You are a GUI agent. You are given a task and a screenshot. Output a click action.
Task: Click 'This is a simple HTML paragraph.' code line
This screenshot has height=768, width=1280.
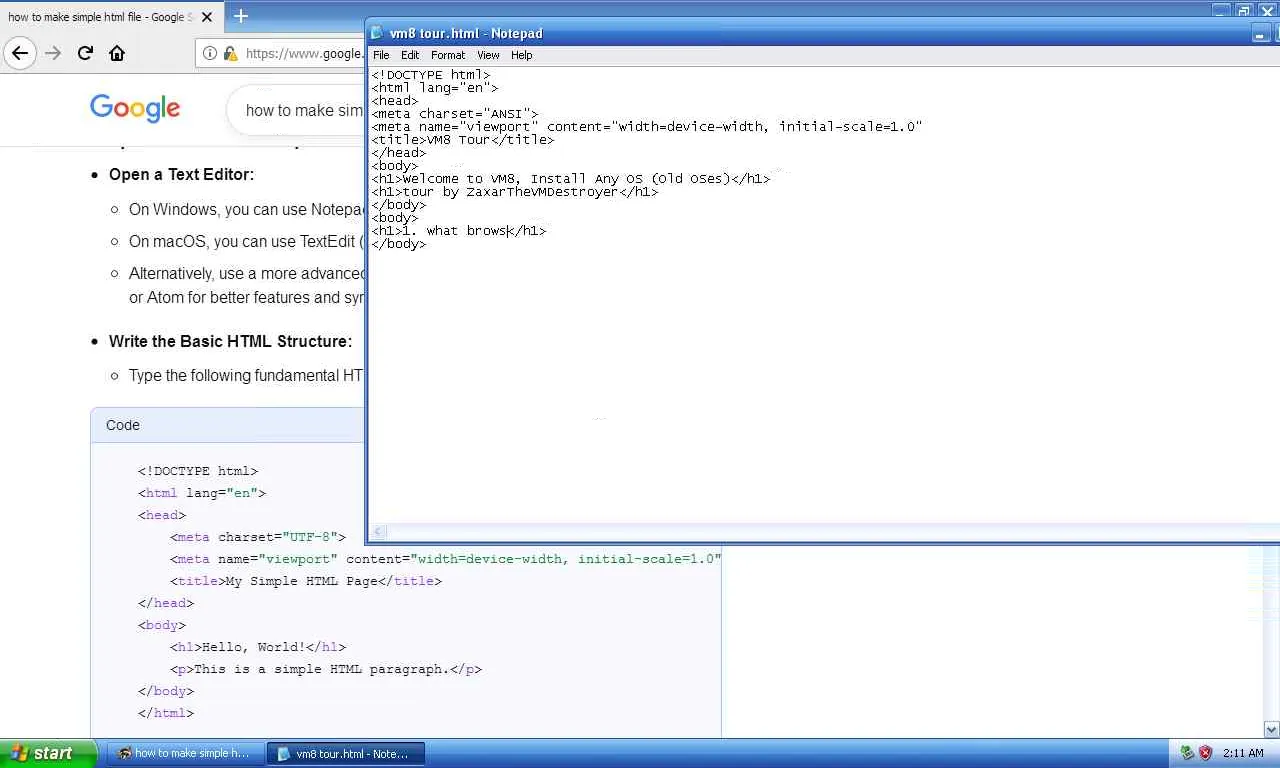(326, 669)
